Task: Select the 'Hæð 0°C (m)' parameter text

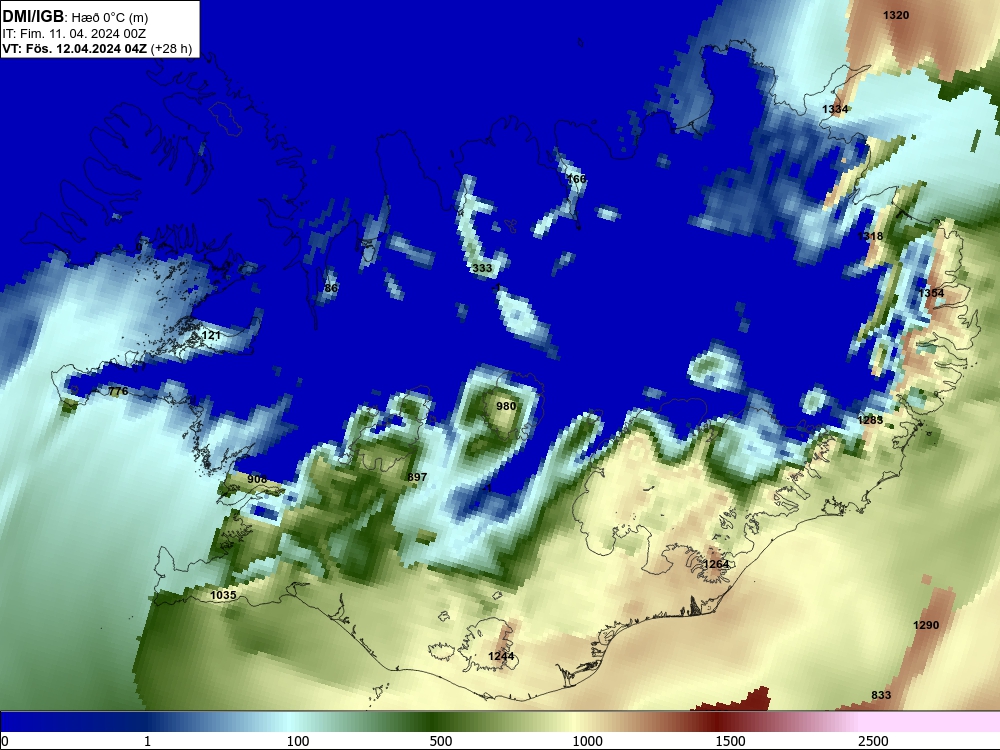Action: click(x=109, y=18)
